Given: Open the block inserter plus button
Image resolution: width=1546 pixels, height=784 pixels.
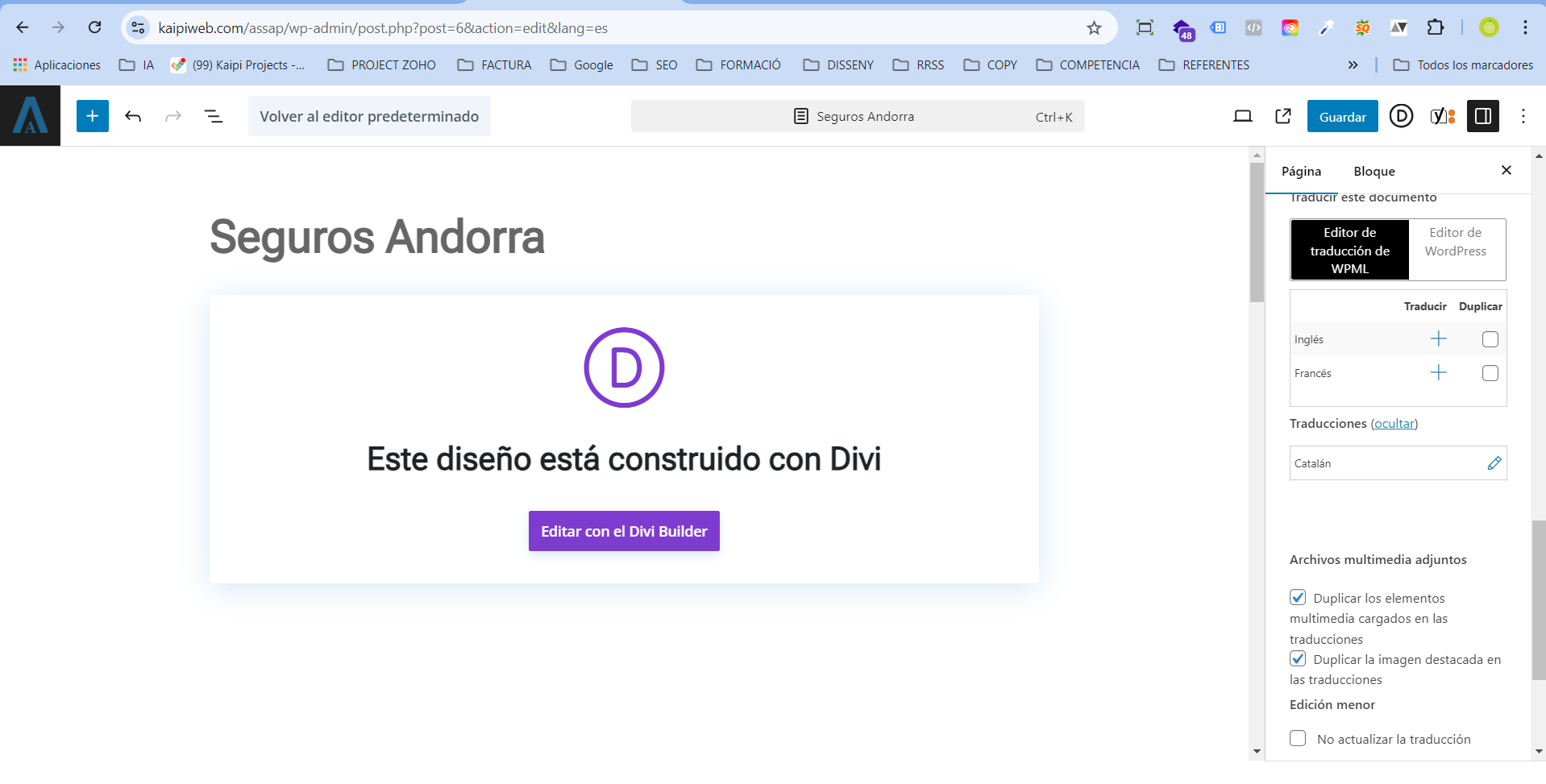Looking at the screenshot, I should point(93,116).
